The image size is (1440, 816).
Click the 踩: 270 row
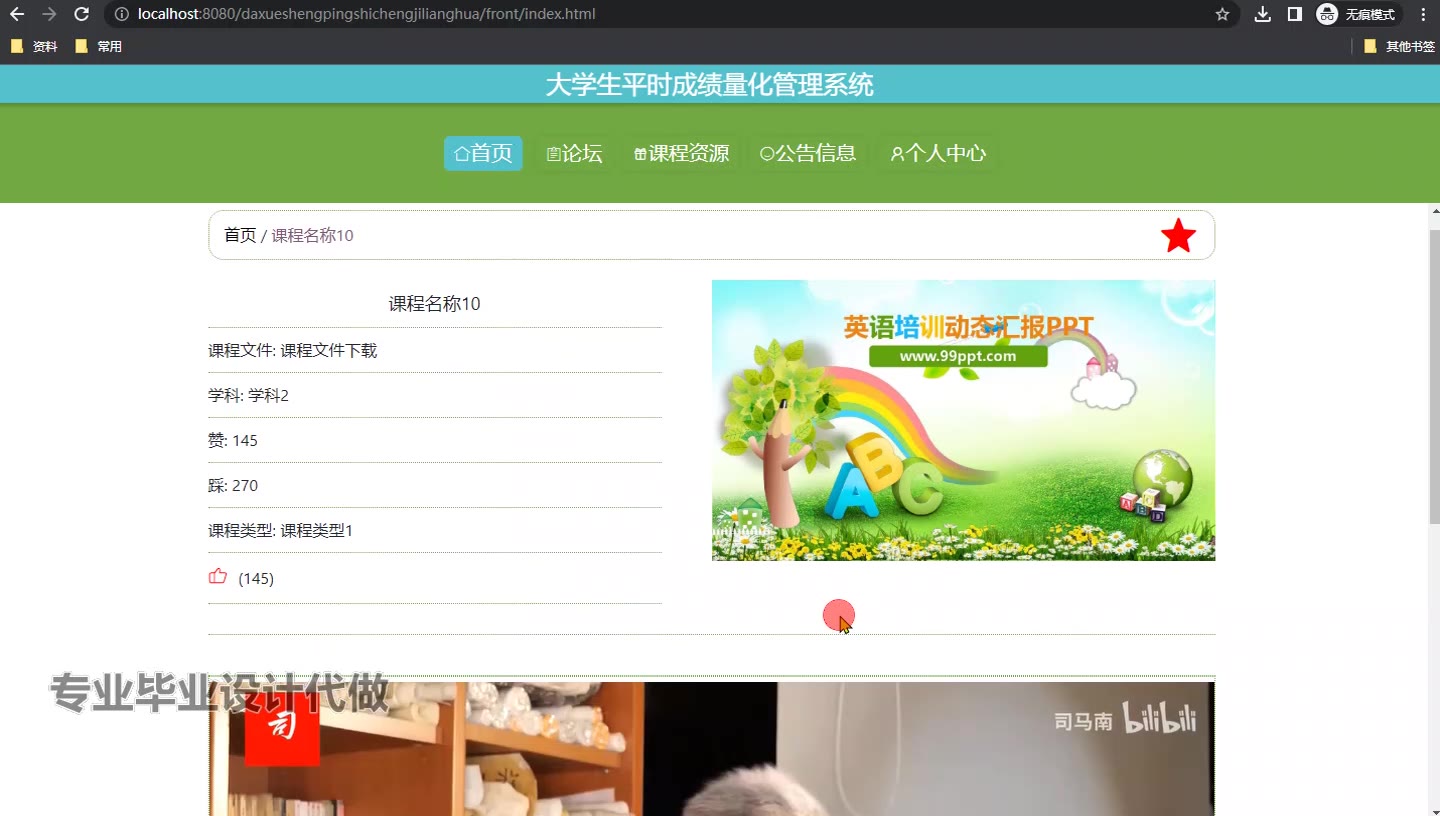pos(435,486)
